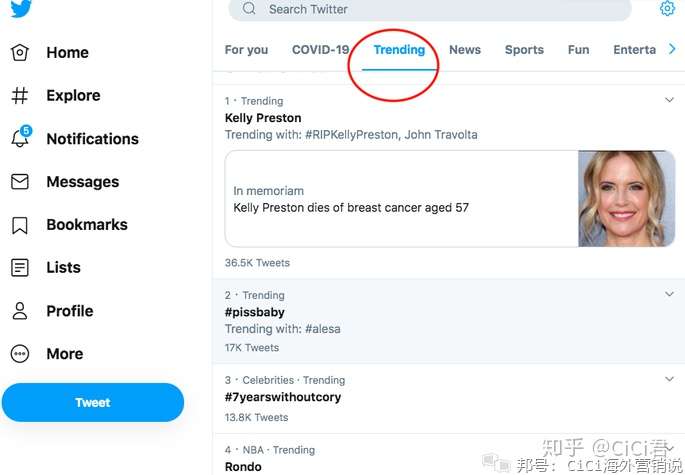This screenshot has width=685, height=475.
Task: Switch to the COVID-19 tab
Action: tap(321, 50)
